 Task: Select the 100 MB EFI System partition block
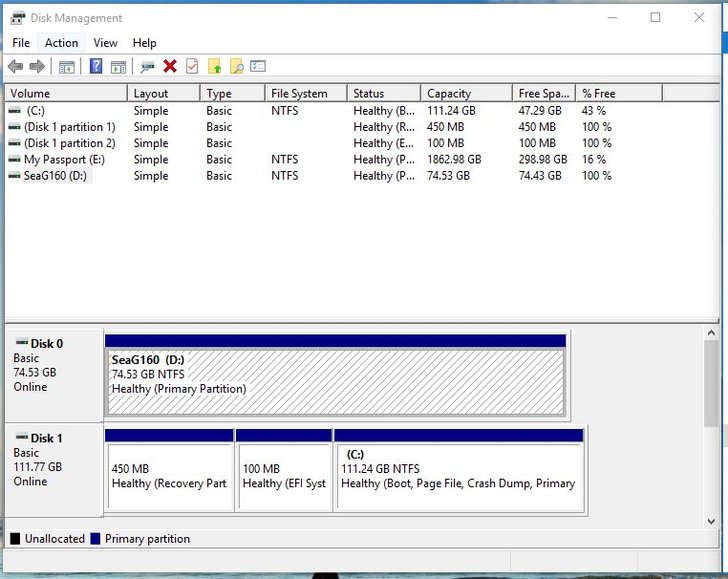click(284, 470)
